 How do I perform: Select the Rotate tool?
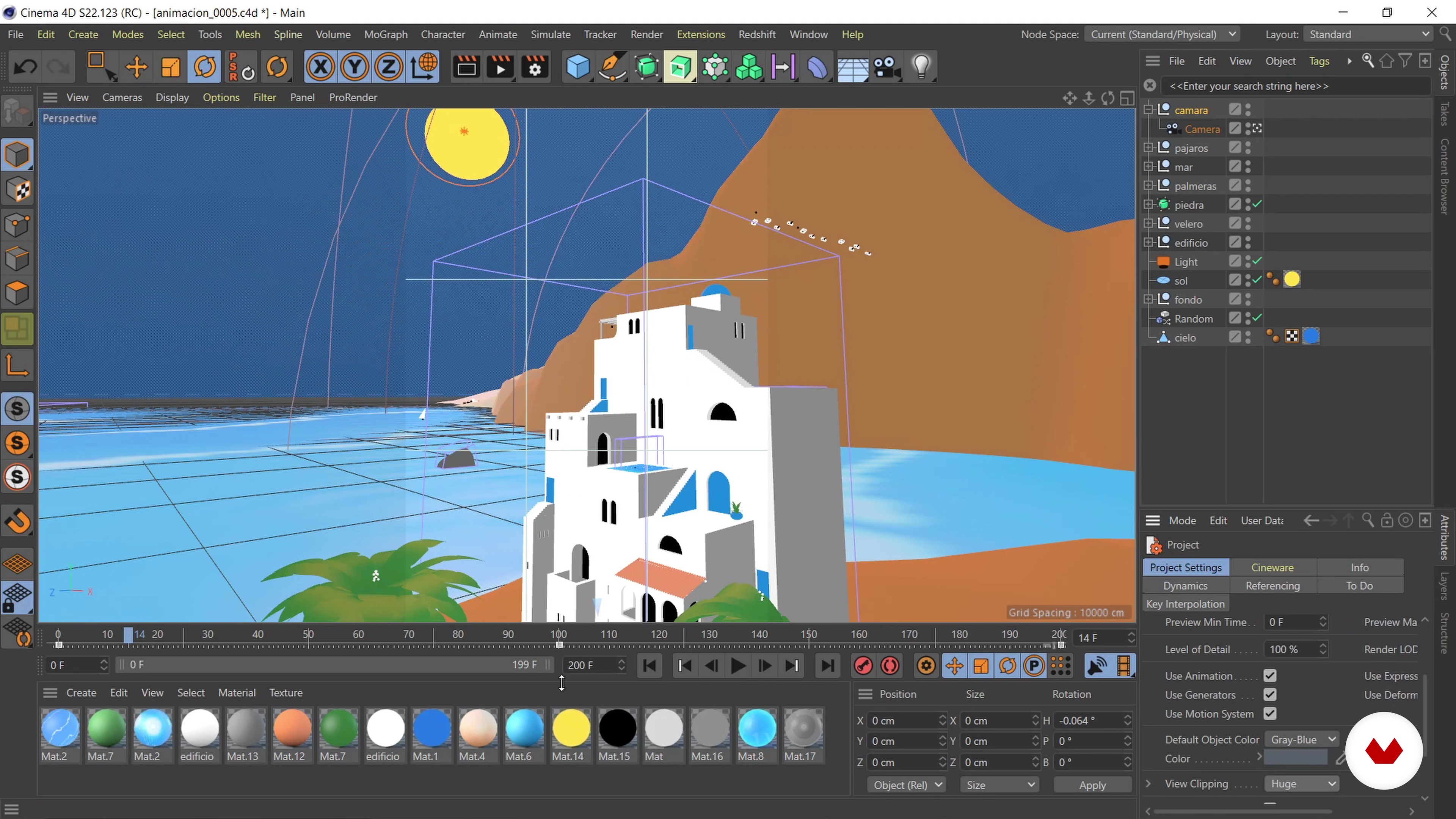pos(205,67)
